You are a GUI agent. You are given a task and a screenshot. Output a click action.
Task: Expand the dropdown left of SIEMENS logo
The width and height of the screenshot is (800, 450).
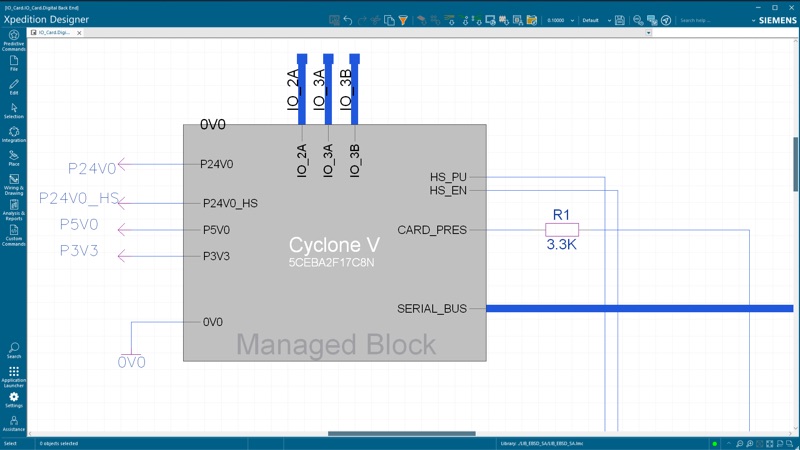tap(754, 21)
